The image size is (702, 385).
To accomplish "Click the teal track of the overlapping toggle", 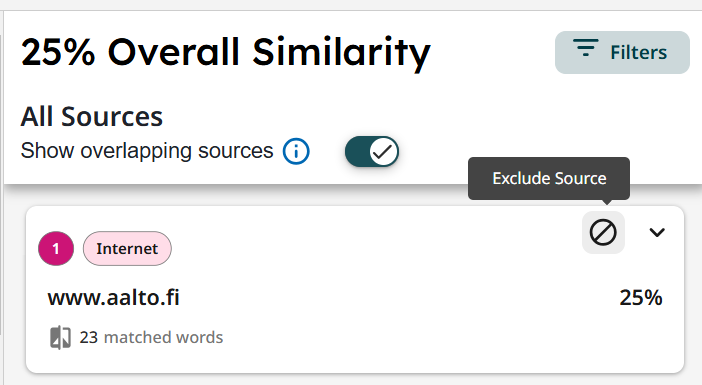I will 357,152.
